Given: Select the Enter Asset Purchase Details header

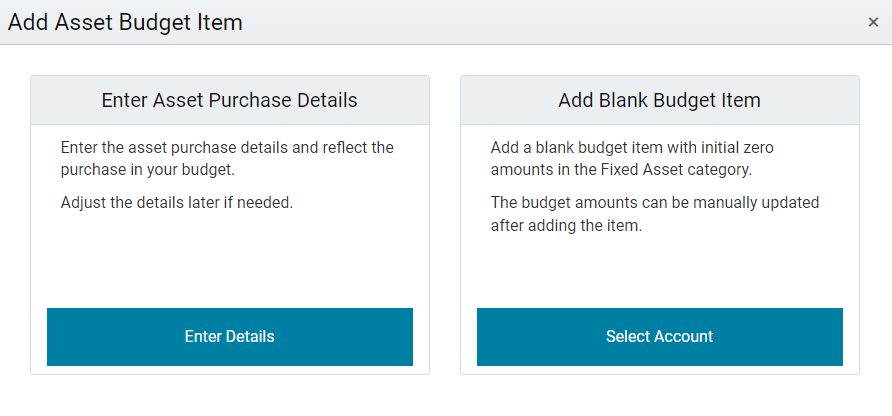Looking at the screenshot, I should click(230, 100).
